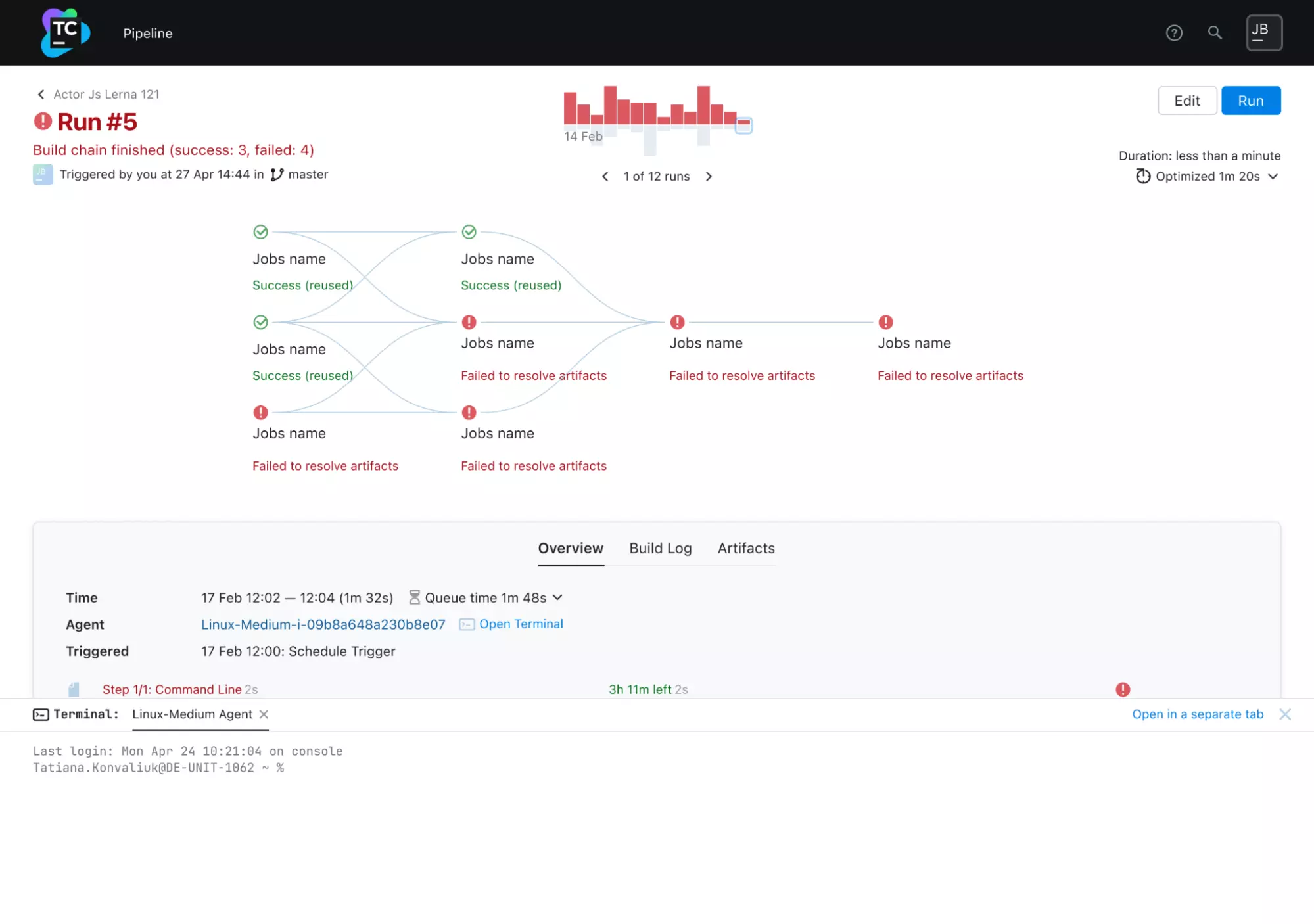Open in a separate tab terminal option
Image resolution: width=1314 pixels, height=924 pixels.
click(x=1198, y=714)
